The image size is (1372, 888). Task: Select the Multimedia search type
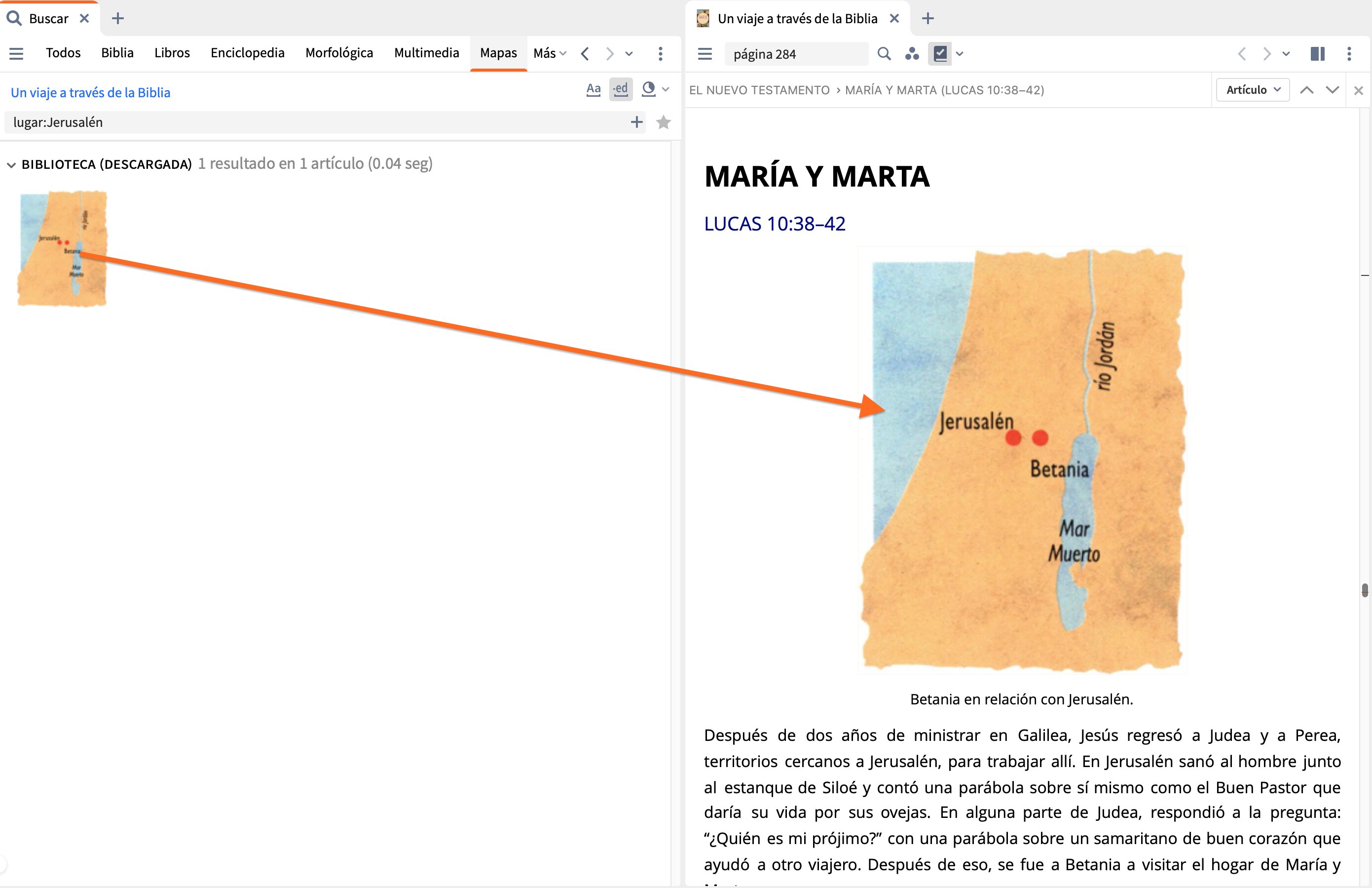426,53
